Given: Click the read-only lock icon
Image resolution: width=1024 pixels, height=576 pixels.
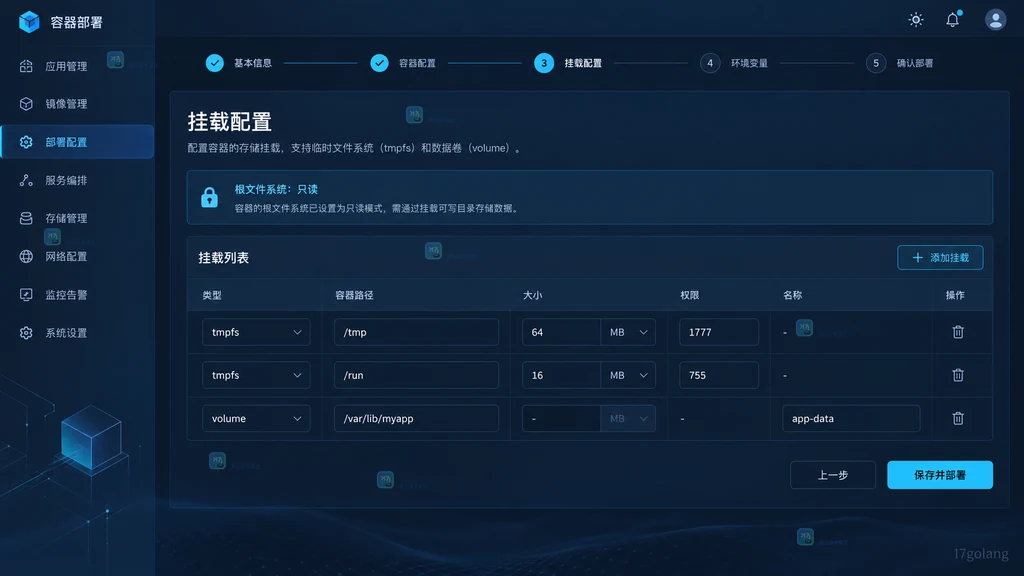Looking at the screenshot, I should (209, 197).
